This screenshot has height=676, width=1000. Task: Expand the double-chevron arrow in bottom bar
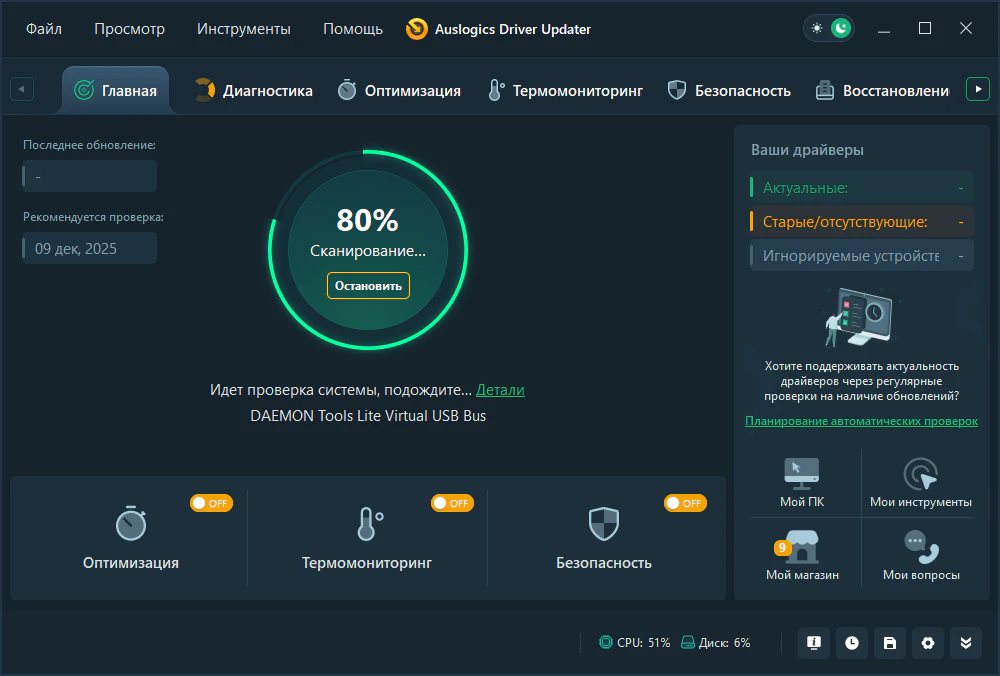coord(966,643)
